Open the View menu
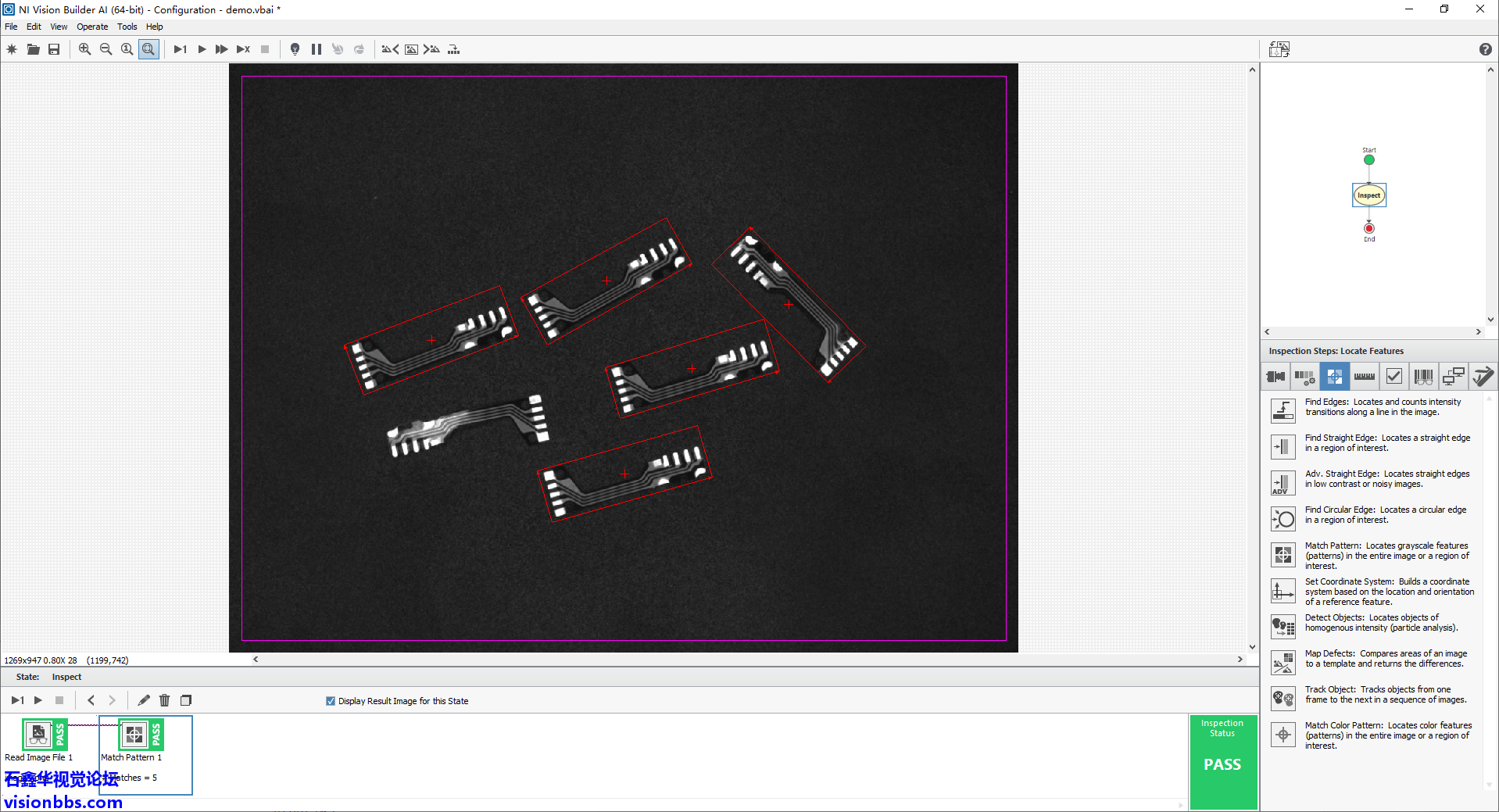Image resolution: width=1499 pixels, height=812 pixels. tap(59, 27)
